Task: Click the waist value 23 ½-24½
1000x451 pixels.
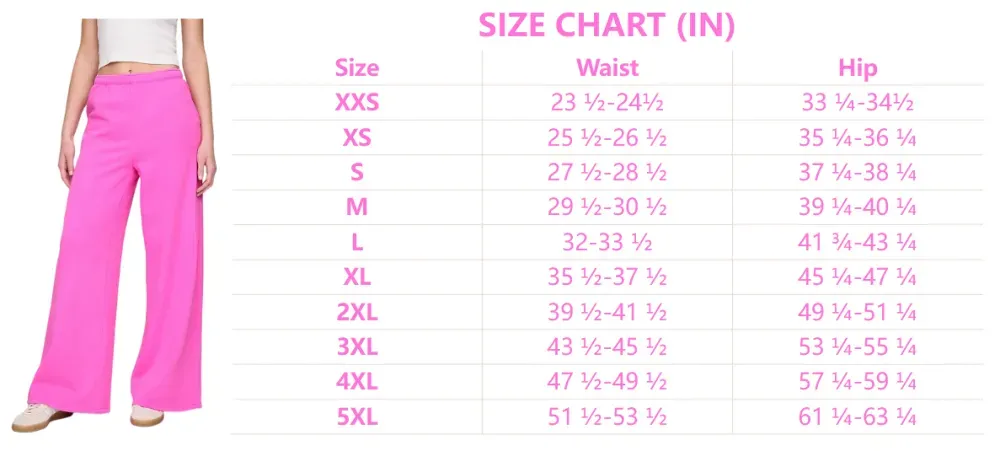Action: tap(607, 103)
